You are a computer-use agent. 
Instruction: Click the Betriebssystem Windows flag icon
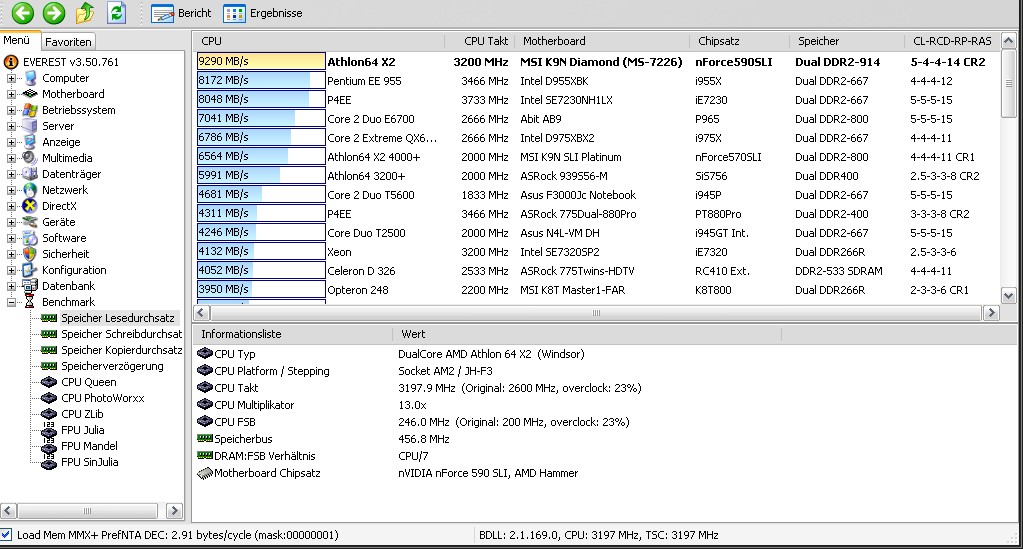pyautogui.click(x=30, y=110)
